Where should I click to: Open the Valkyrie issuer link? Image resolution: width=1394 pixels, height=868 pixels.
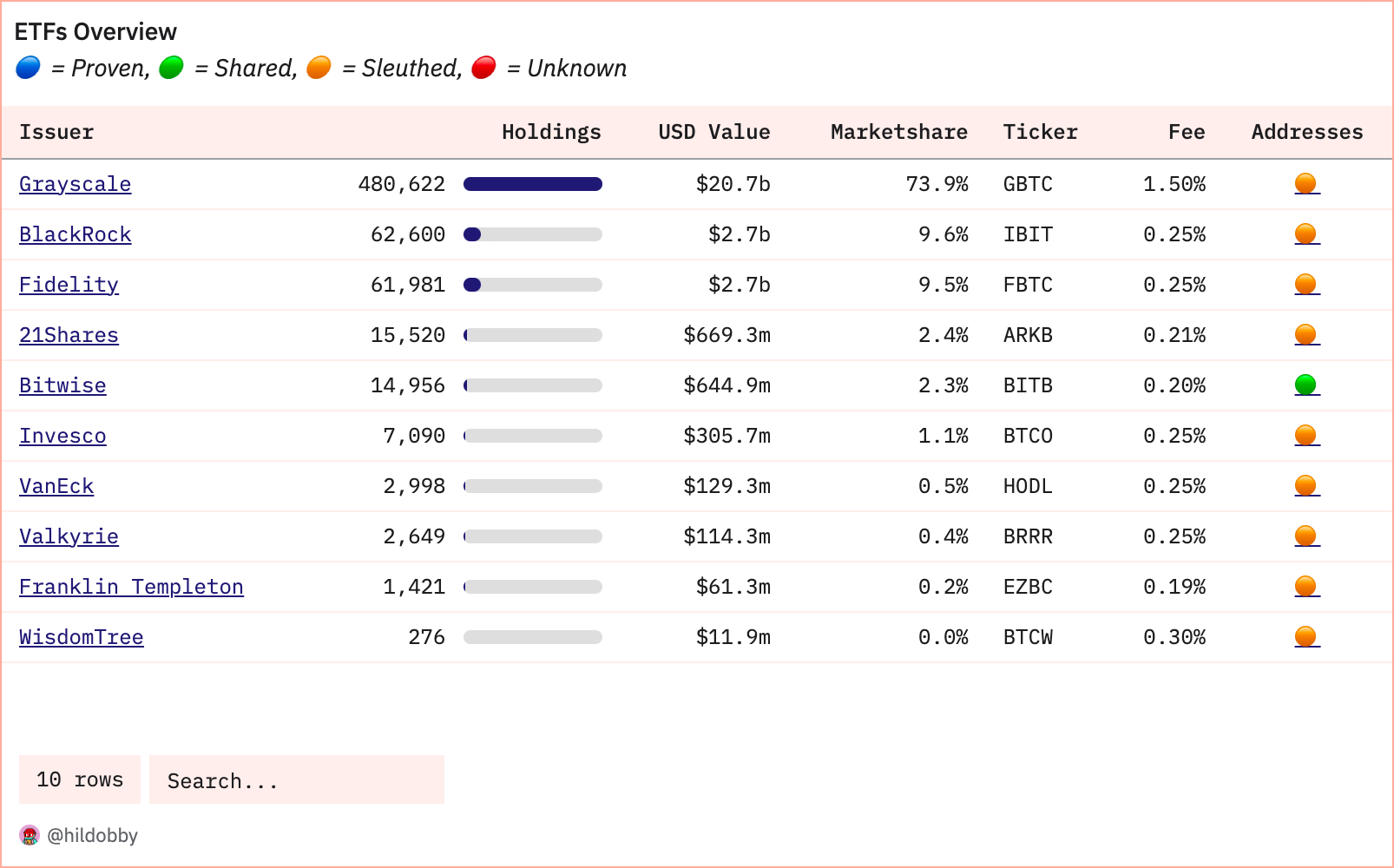point(69,536)
